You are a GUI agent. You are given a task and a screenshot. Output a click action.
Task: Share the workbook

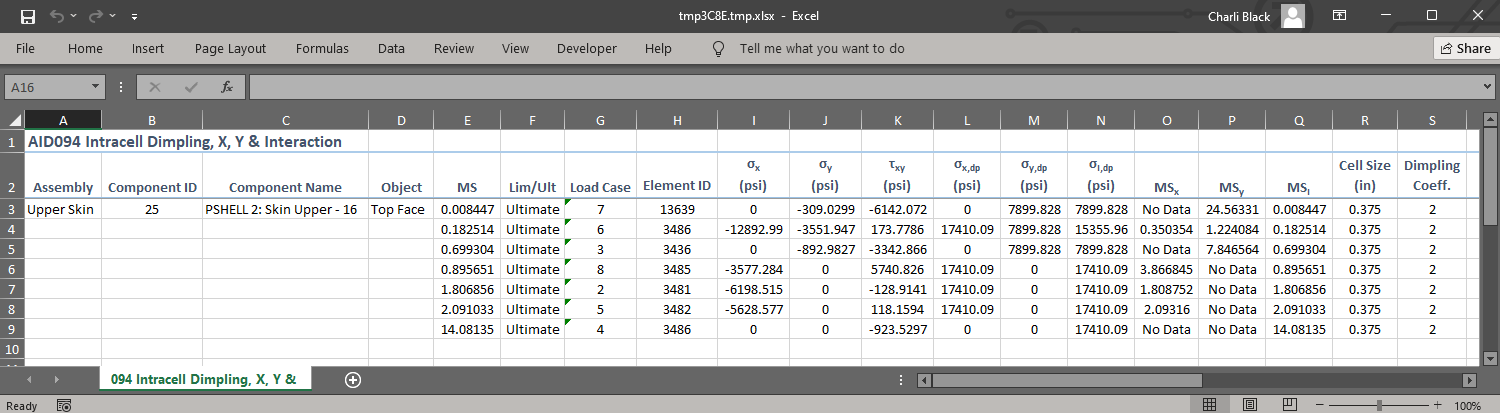pos(1465,48)
